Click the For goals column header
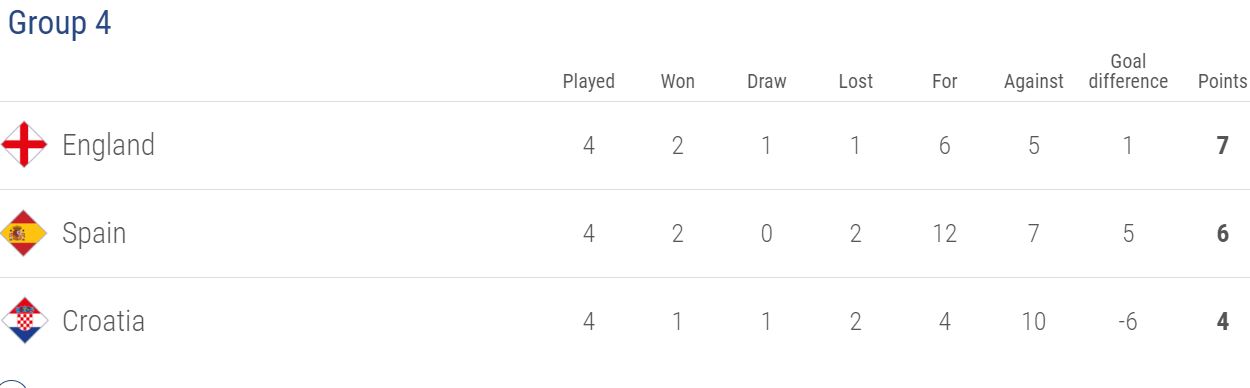The image size is (1250, 388). pyautogui.click(x=944, y=81)
